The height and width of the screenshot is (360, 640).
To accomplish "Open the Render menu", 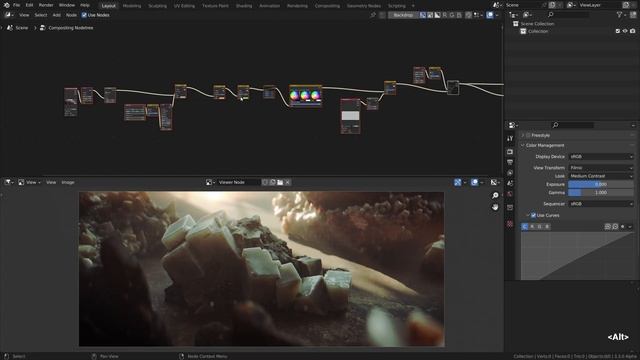I will tap(46, 5).
